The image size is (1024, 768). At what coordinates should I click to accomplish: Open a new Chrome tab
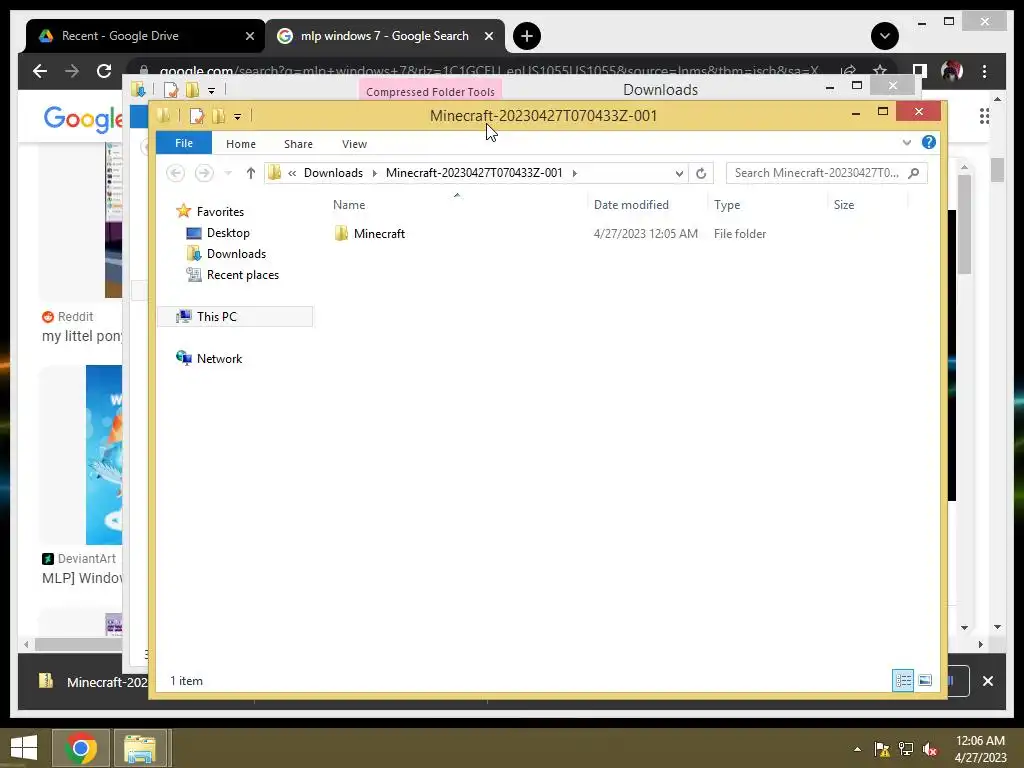526,36
